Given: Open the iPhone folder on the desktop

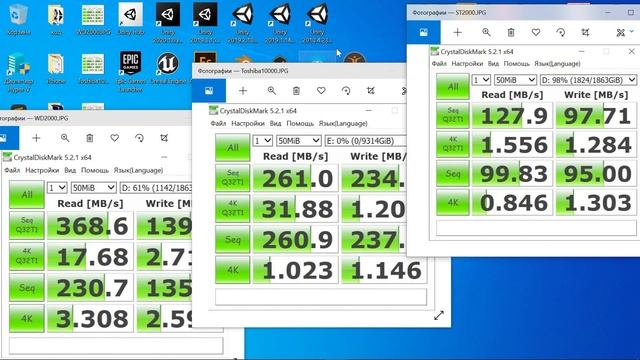Looking at the screenshot, I should (x=56, y=69).
